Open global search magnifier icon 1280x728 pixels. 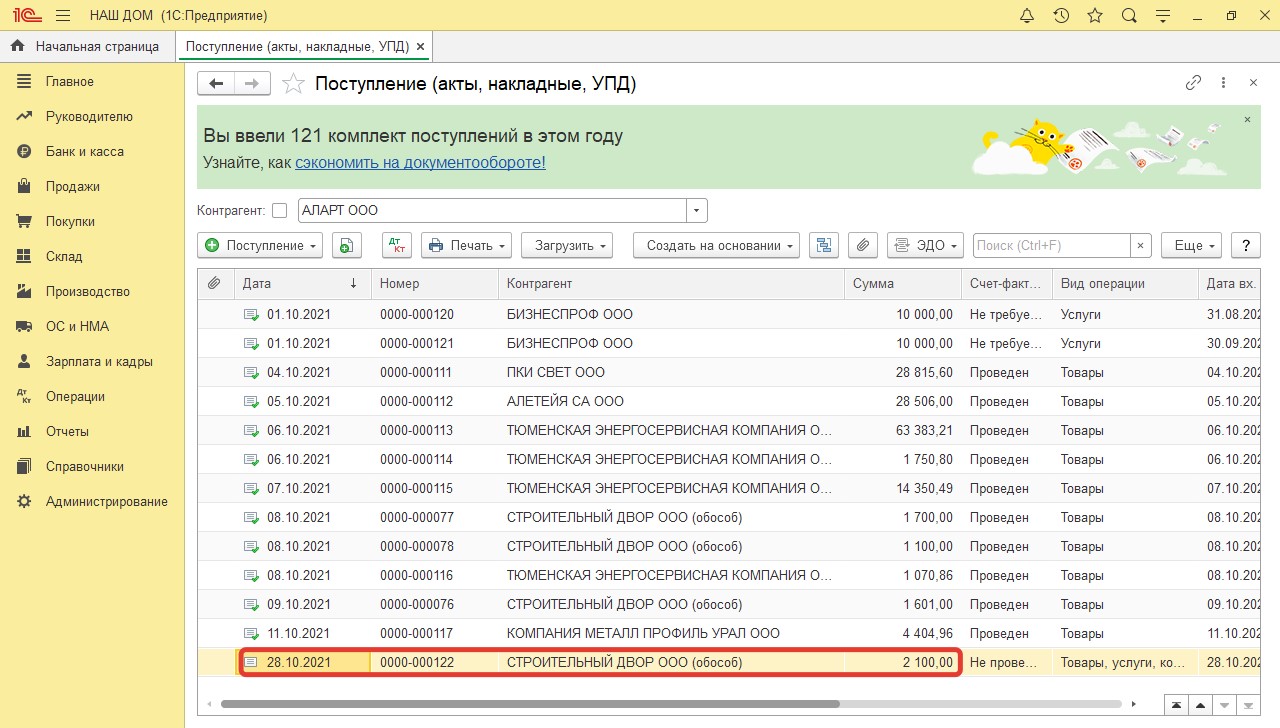point(1129,16)
